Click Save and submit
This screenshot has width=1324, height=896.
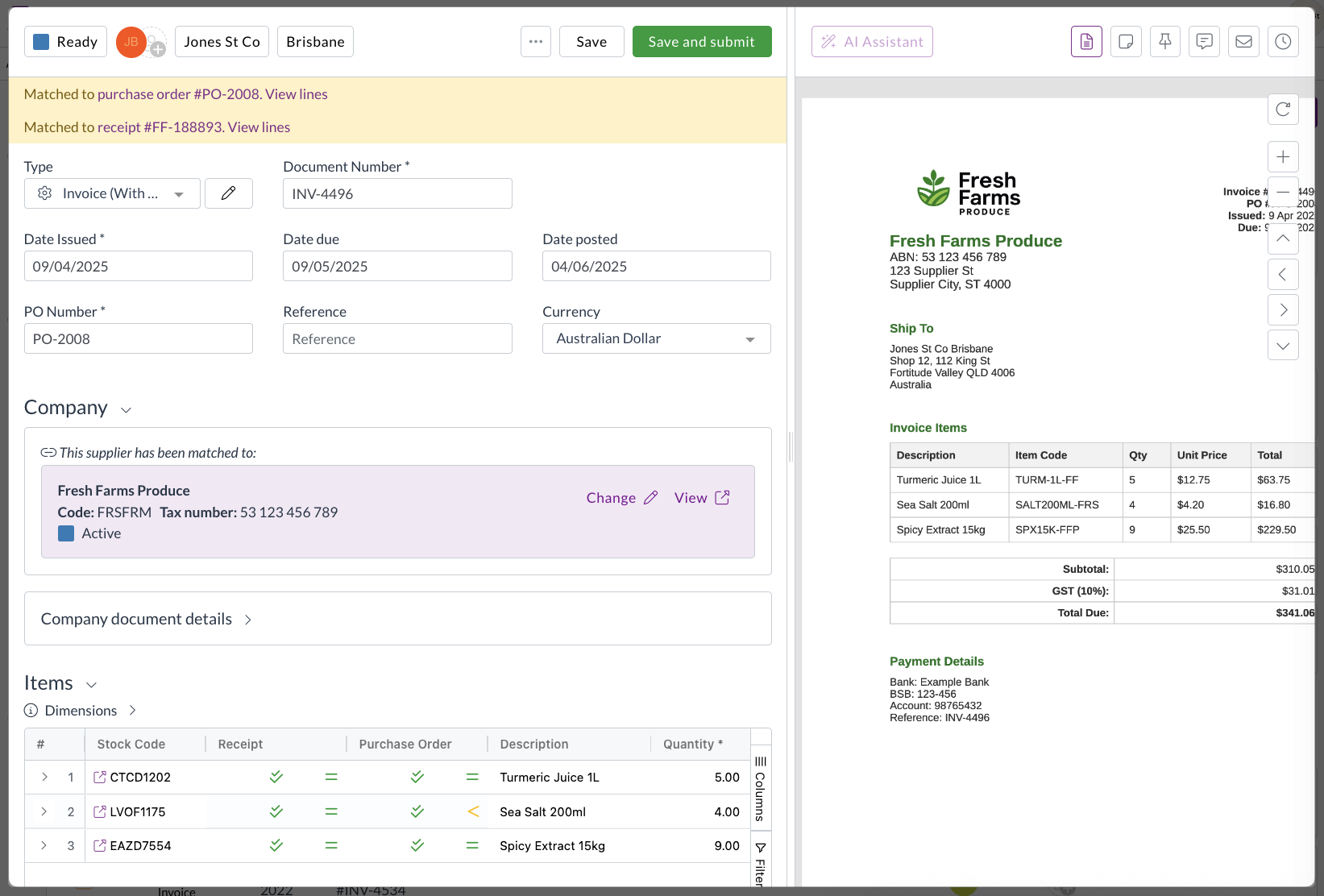coord(702,42)
